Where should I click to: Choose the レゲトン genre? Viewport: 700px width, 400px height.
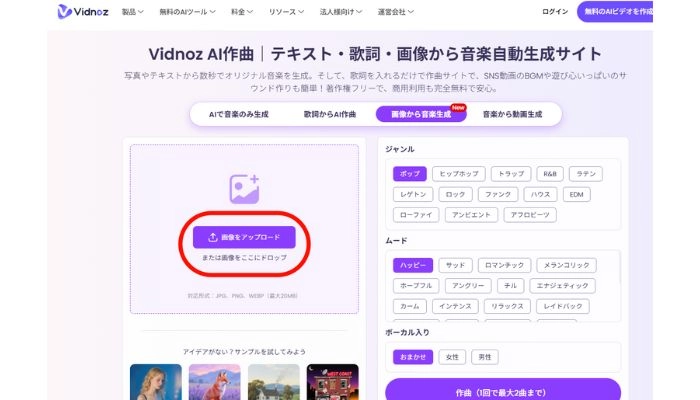coord(413,194)
